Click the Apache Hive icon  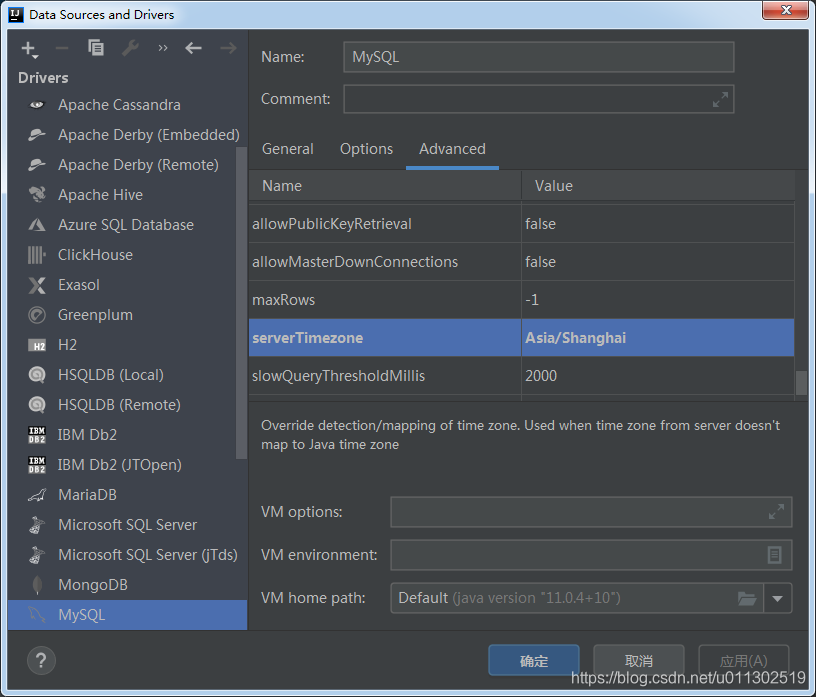pyautogui.click(x=37, y=195)
